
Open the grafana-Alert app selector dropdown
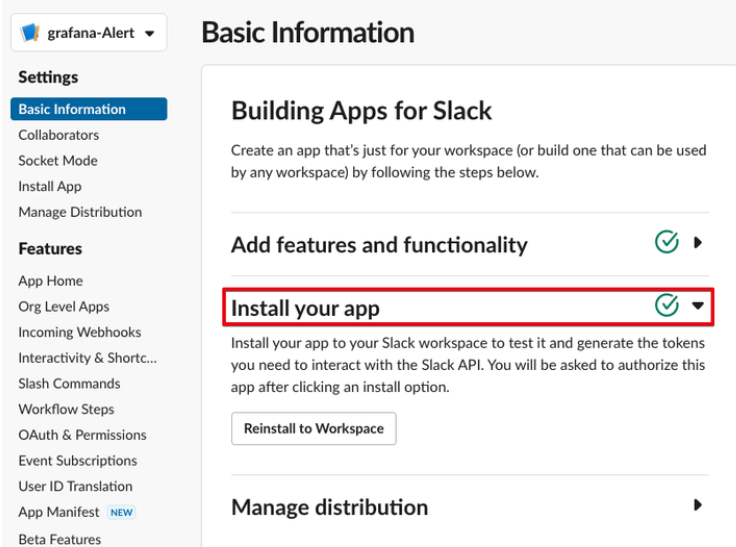[89, 32]
